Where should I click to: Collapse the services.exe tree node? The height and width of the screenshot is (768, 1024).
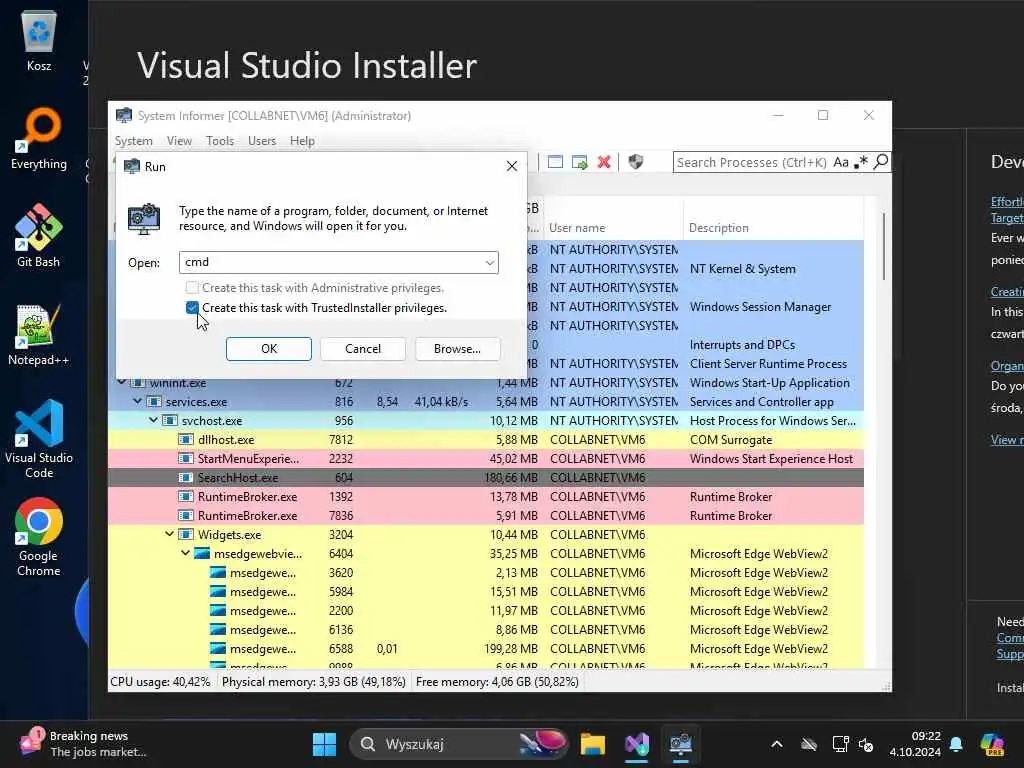pyautogui.click(x=137, y=401)
